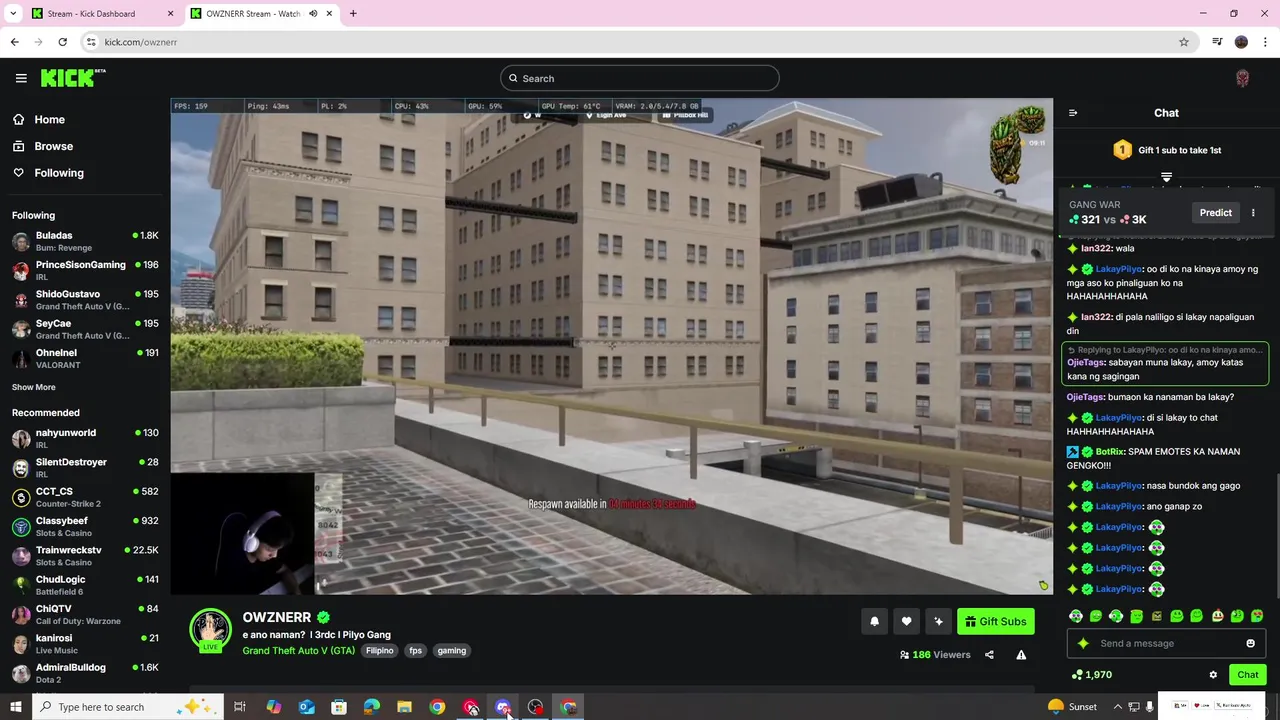The width and height of the screenshot is (1280, 720).
Task: Click the channel points 1,970 balance
Action: pos(1091,675)
